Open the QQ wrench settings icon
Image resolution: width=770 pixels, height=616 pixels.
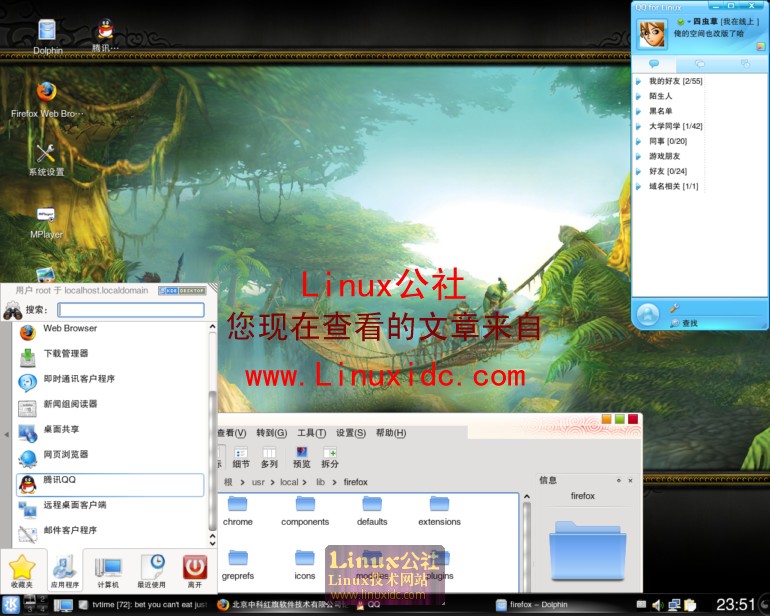coord(674,308)
